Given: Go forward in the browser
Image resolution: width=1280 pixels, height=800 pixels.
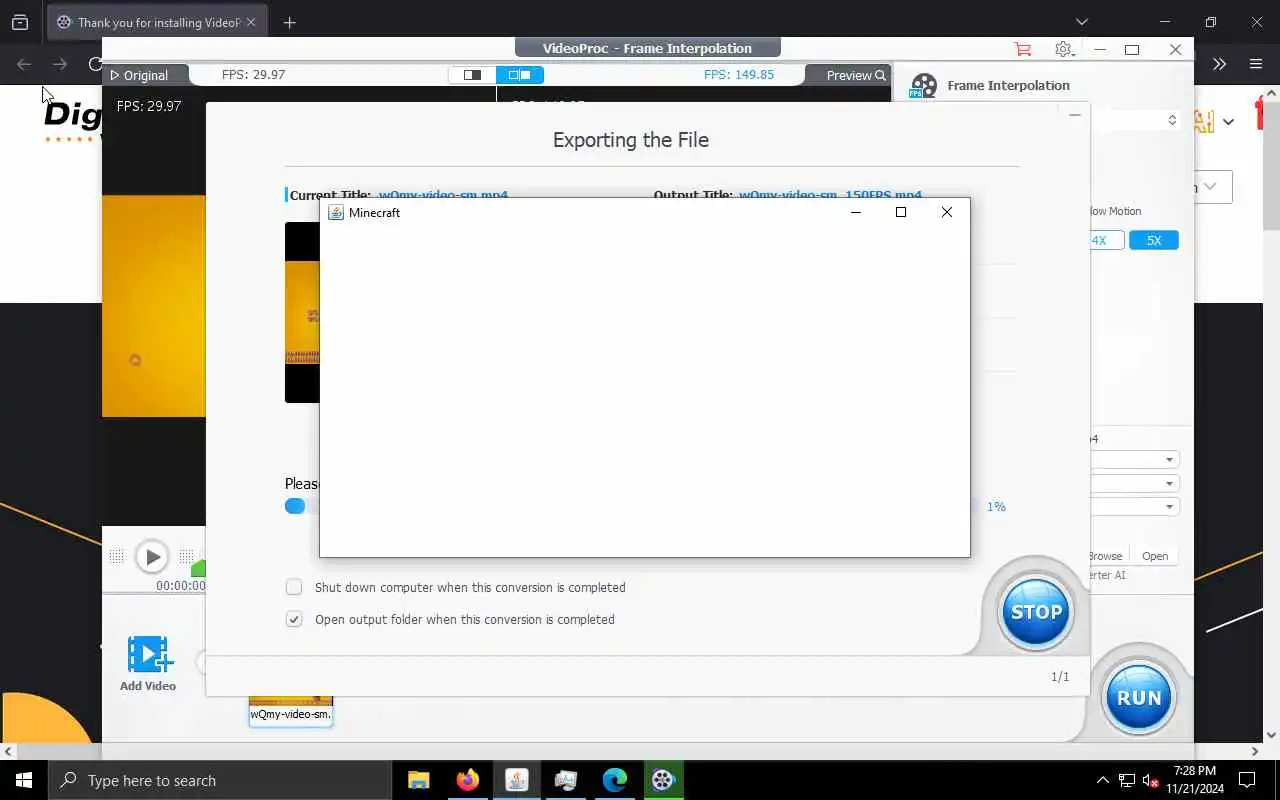Looking at the screenshot, I should [x=60, y=64].
